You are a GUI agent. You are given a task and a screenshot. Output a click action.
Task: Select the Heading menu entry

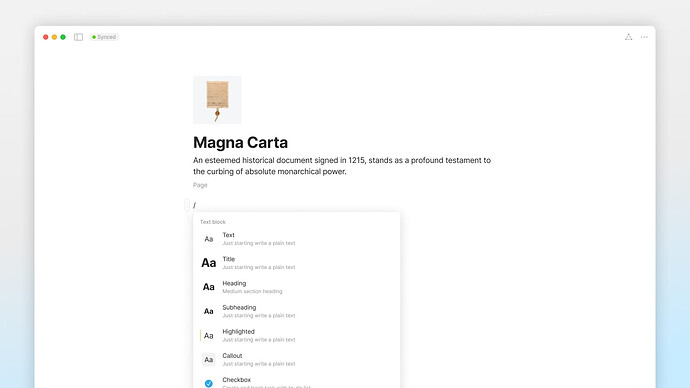tap(297, 287)
